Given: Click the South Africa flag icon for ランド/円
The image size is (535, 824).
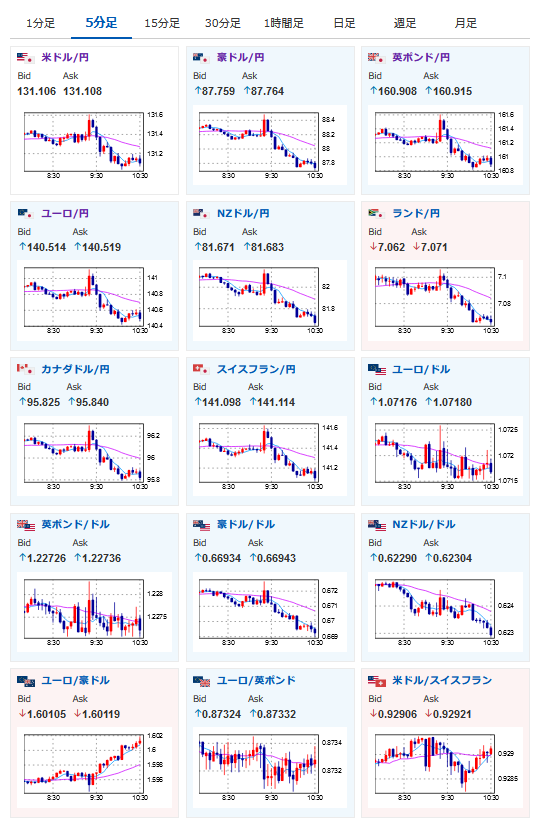Looking at the screenshot, I should (x=376, y=213).
